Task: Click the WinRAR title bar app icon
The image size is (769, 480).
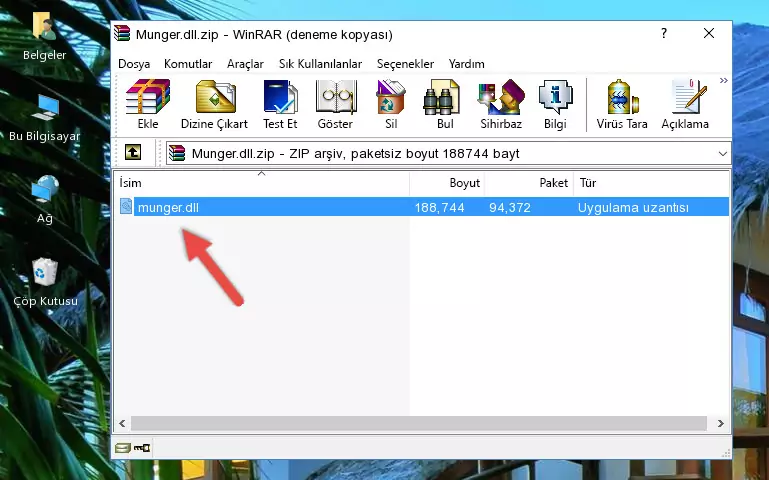Action: click(122, 33)
